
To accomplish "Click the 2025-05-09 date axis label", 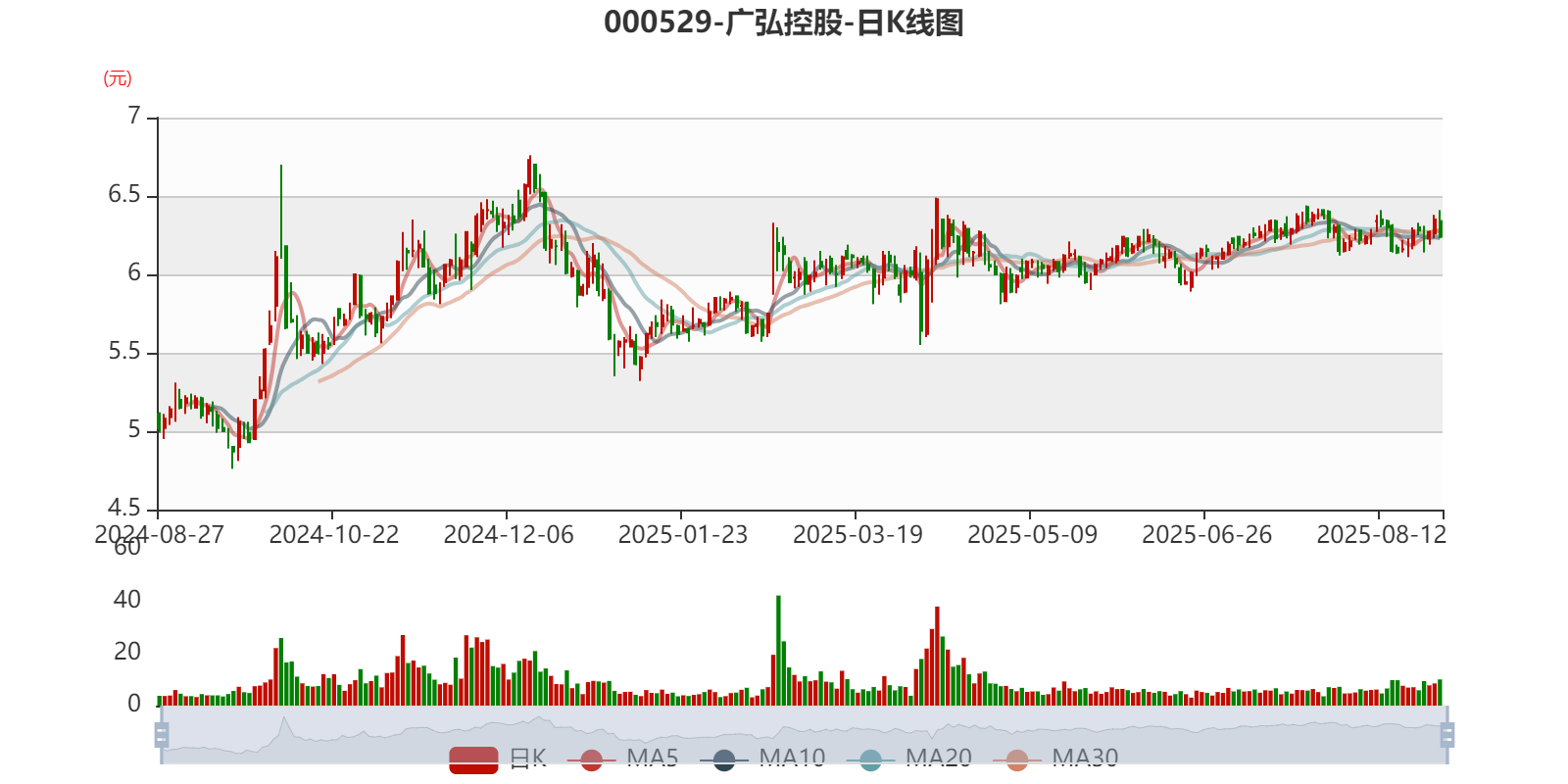I will [x=1032, y=535].
